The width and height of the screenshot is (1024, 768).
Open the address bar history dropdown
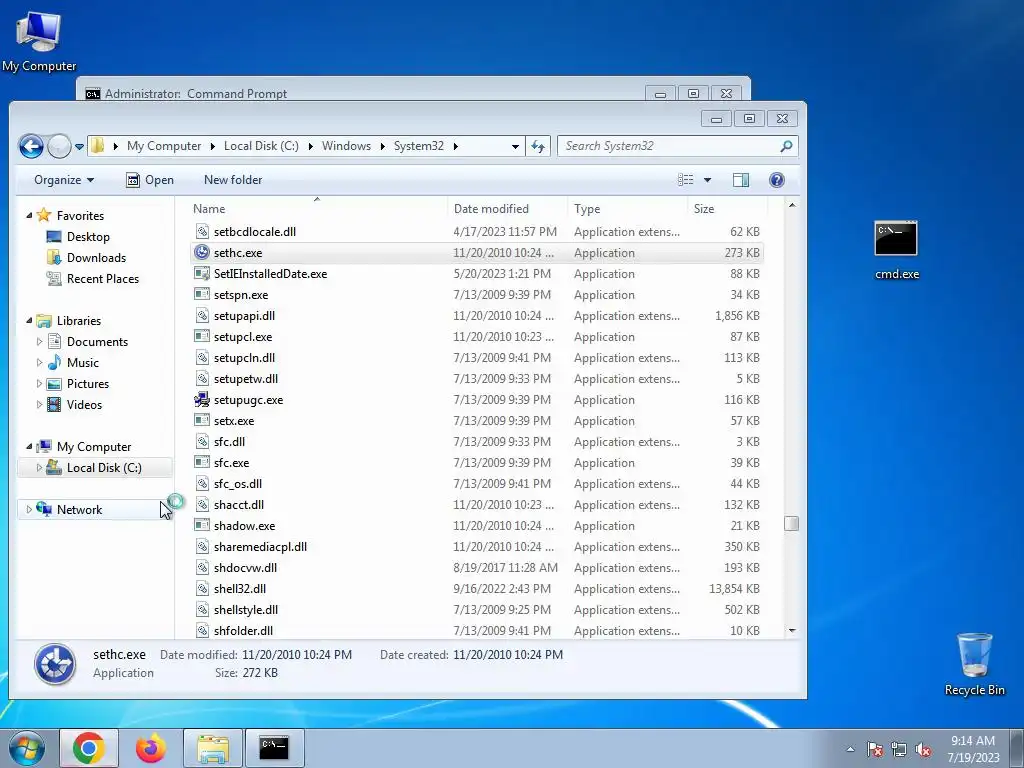tap(515, 146)
